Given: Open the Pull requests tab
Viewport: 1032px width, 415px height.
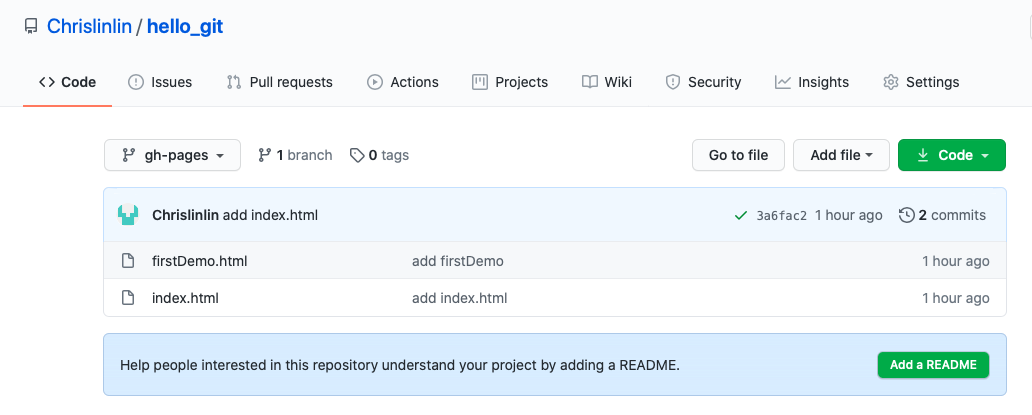Looking at the screenshot, I should pos(280,82).
